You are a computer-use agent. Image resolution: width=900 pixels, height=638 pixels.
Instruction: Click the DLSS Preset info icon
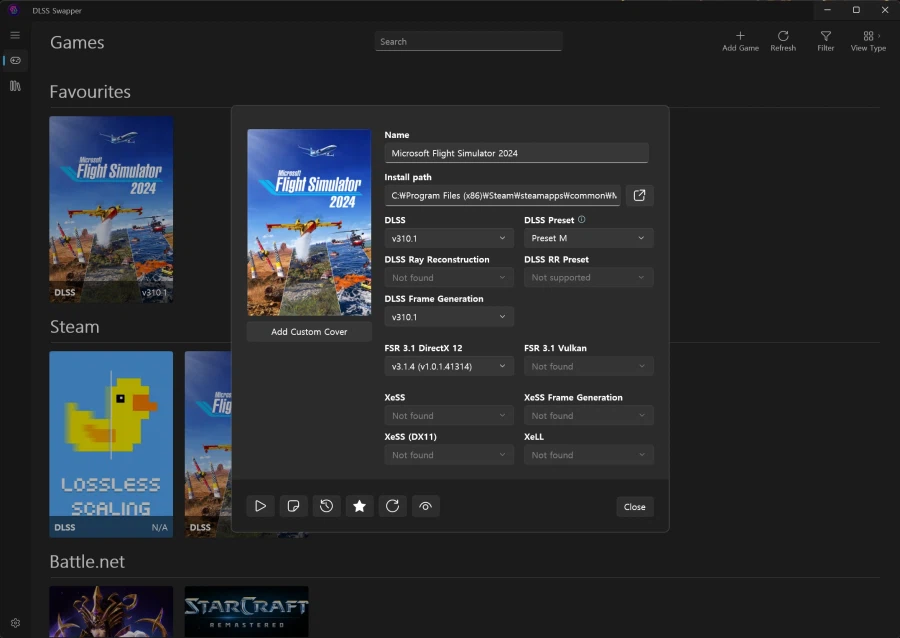[582, 220]
